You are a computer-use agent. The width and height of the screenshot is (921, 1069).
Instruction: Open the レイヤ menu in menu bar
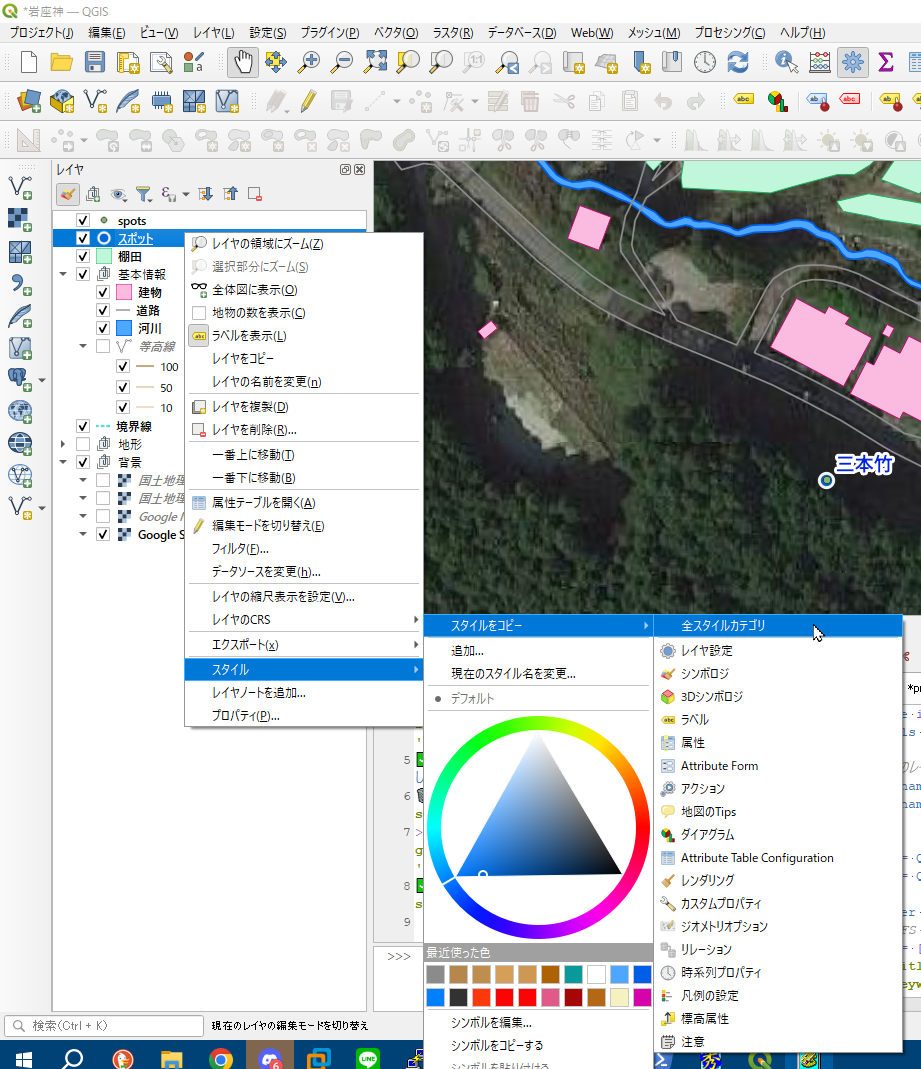click(x=213, y=33)
